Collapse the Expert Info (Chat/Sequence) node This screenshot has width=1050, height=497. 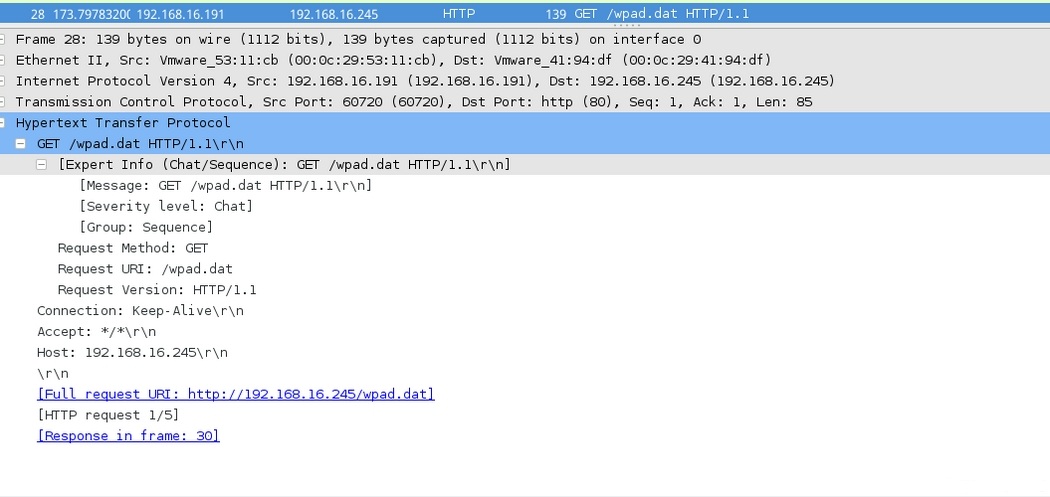click(x=42, y=165)
